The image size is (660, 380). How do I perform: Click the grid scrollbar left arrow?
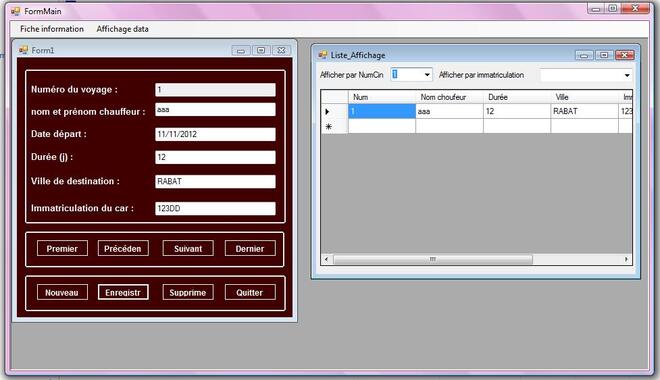point(326,259)
